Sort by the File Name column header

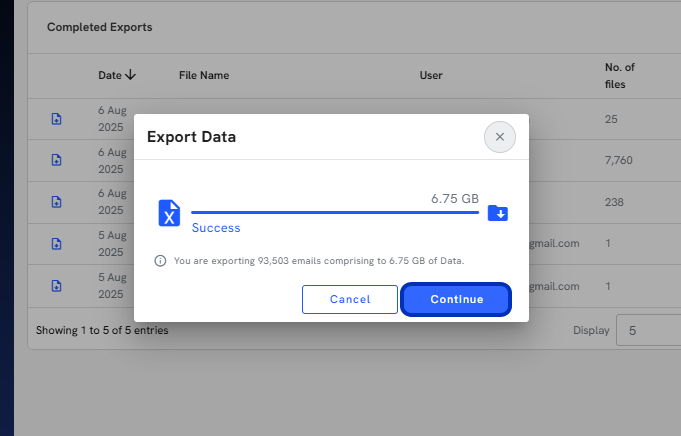pos(204,75)
